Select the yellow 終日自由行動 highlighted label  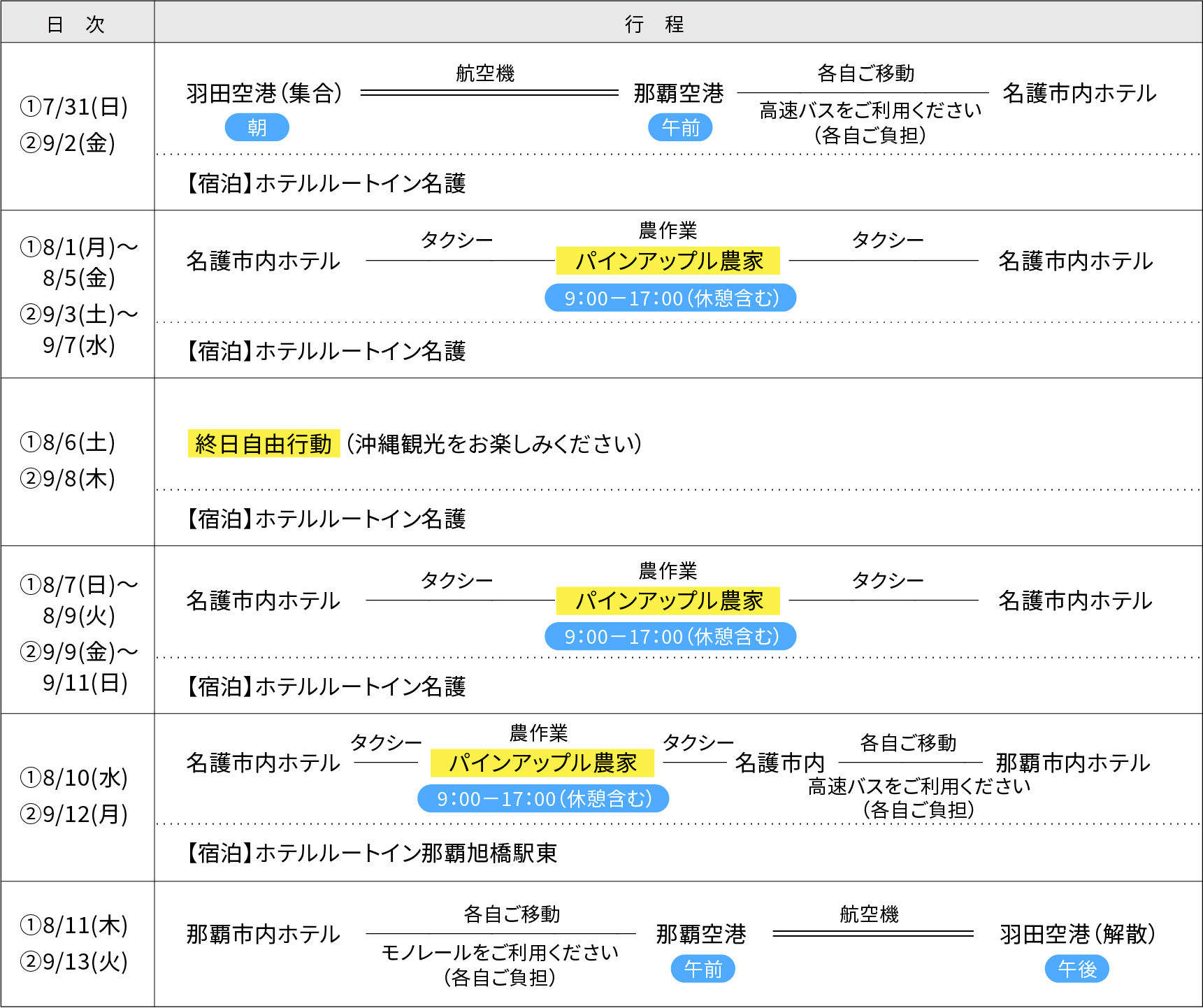tap(264, 444)
